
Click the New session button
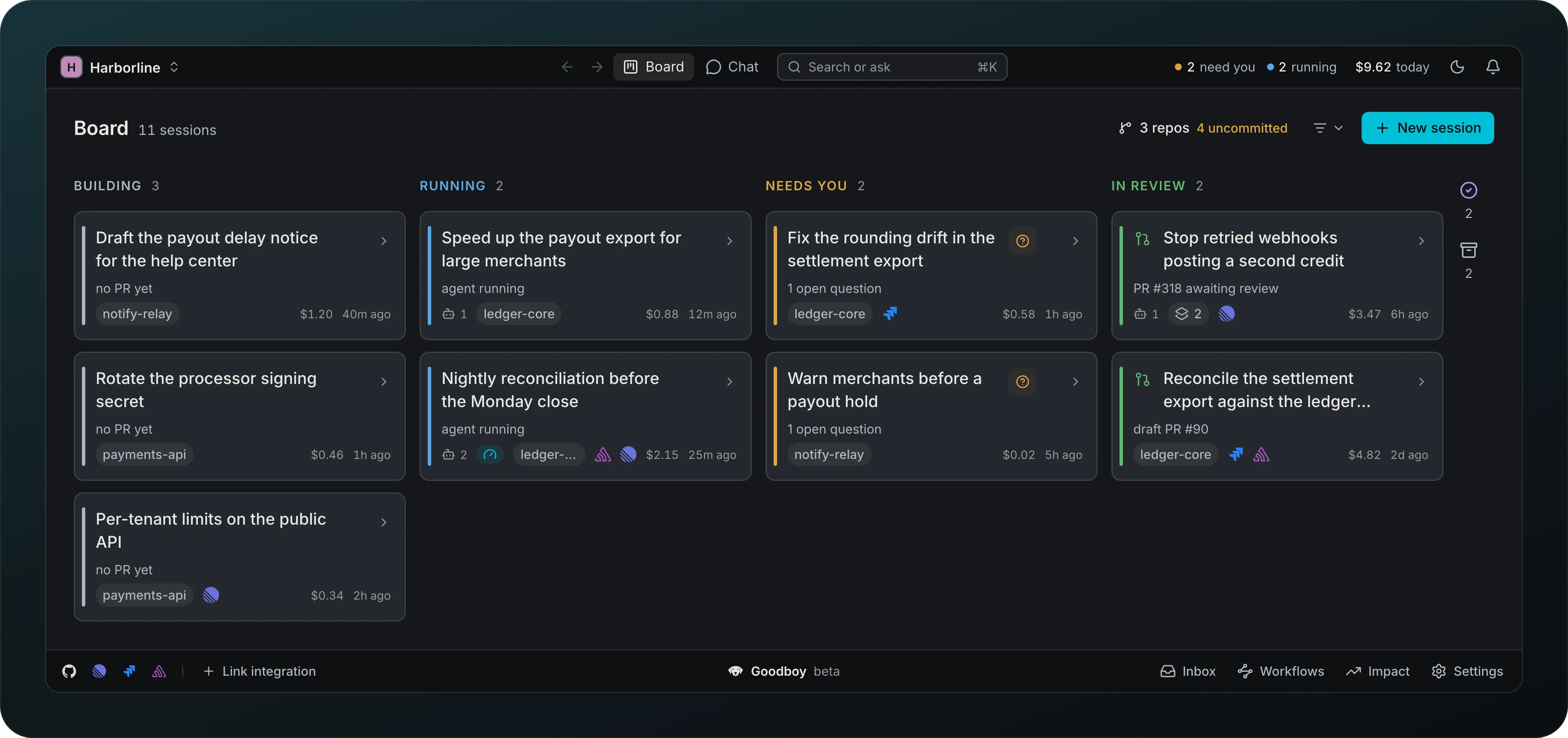pyautogui.click(x=1427, y=128)
